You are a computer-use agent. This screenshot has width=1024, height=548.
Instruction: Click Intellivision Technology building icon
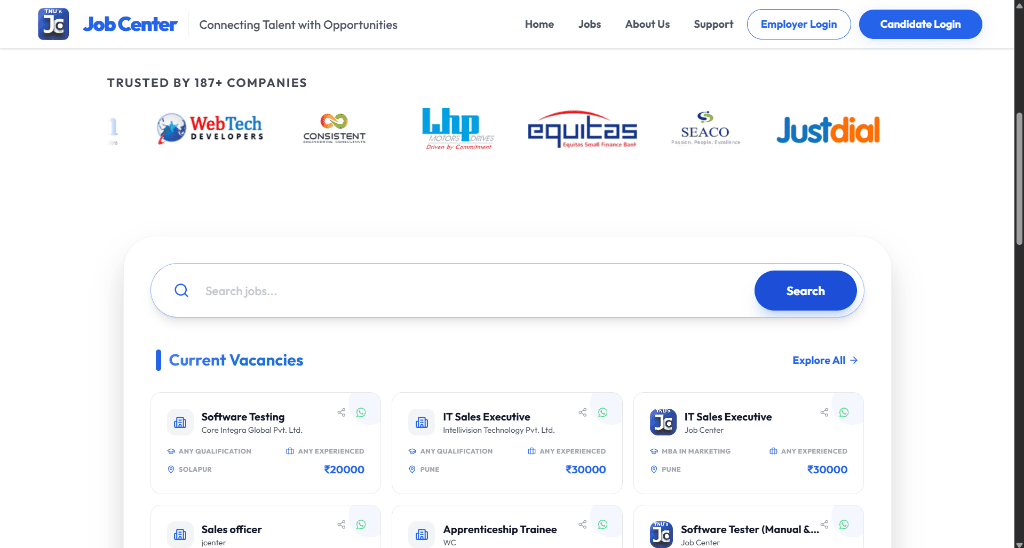[x=422, y=423]
